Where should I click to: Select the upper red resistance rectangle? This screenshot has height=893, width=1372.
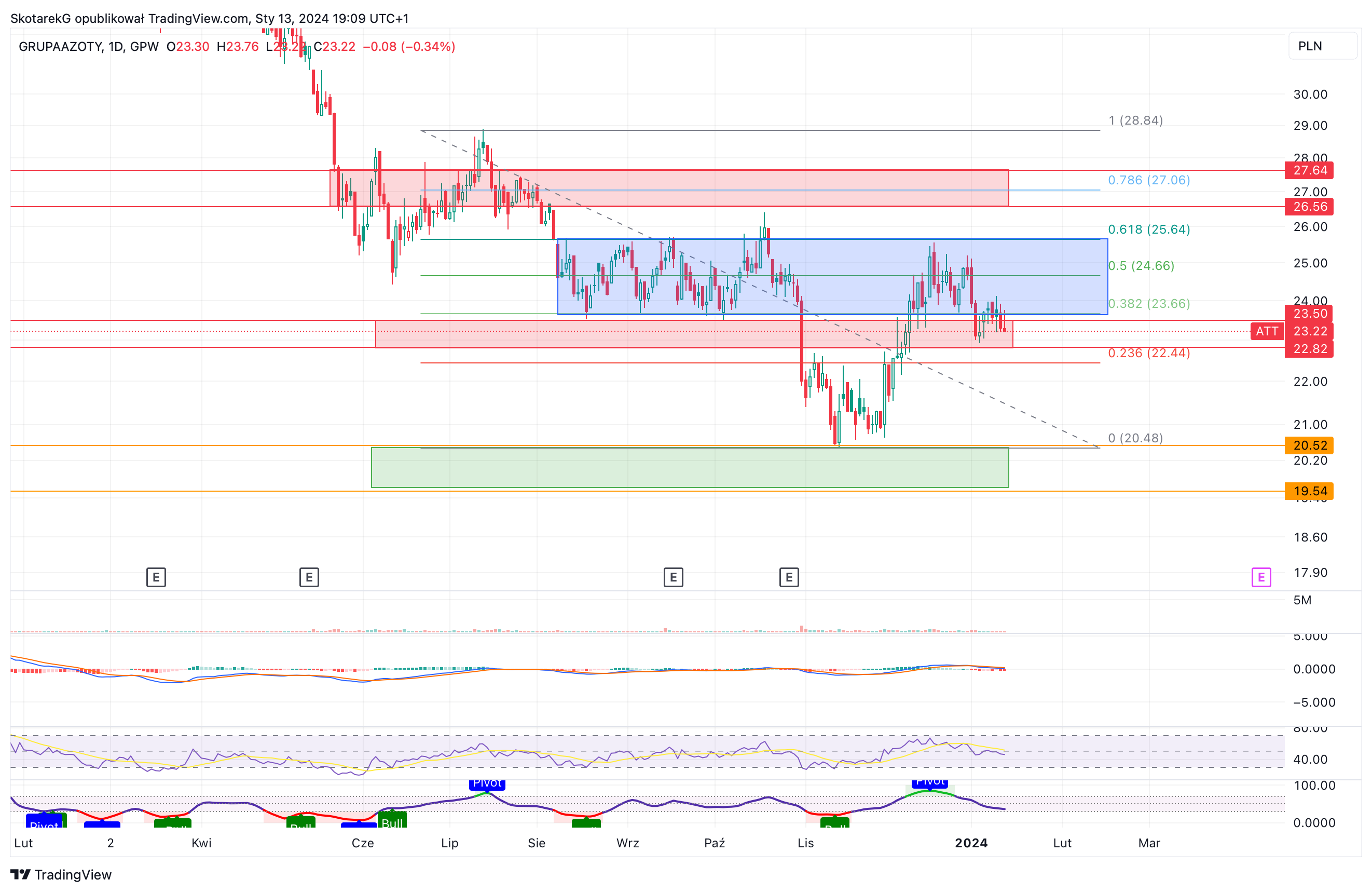pyautogui.click(x=669, y=187)
